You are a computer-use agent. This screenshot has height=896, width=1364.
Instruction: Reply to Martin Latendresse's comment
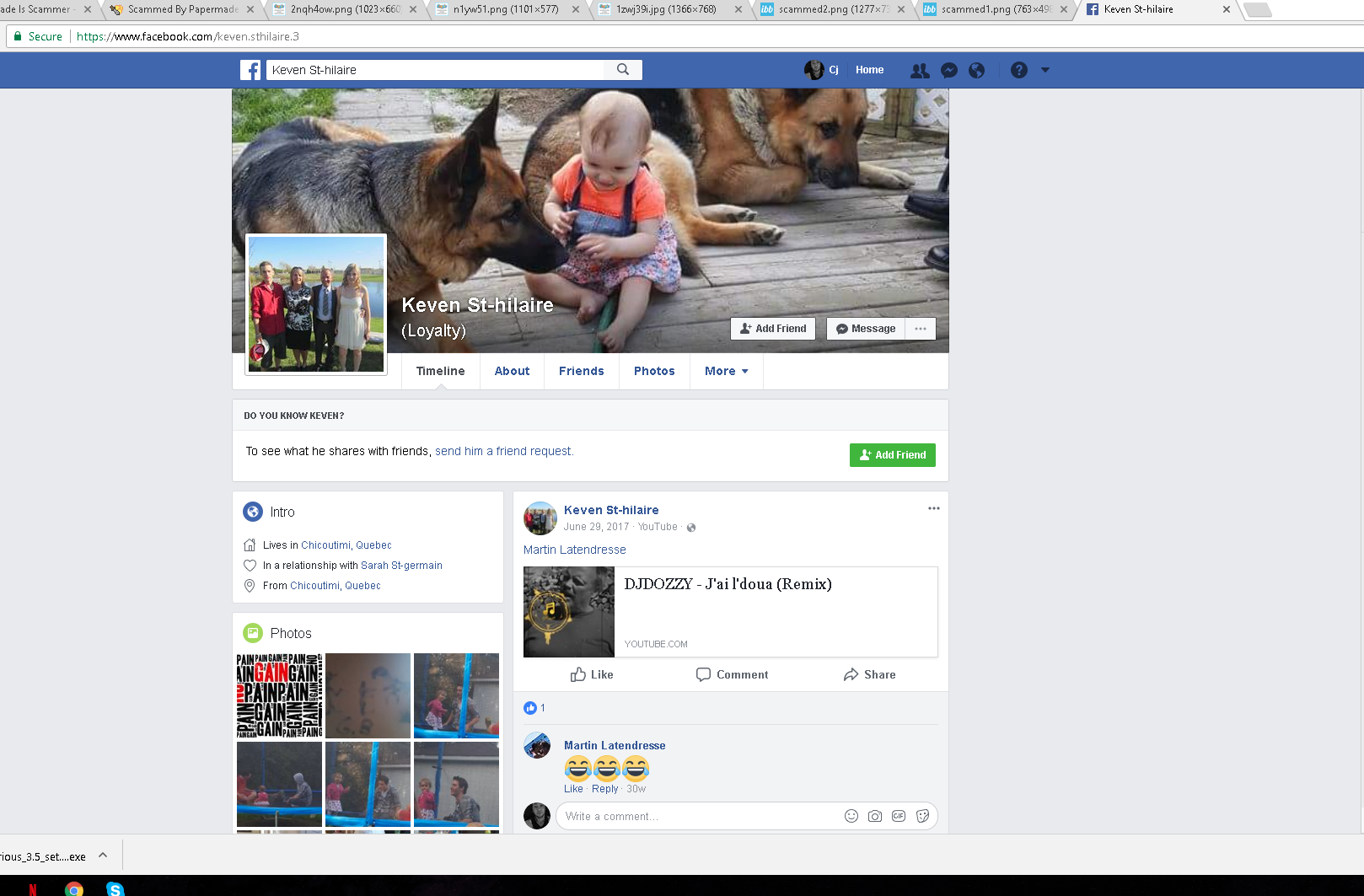coord(605,789)
